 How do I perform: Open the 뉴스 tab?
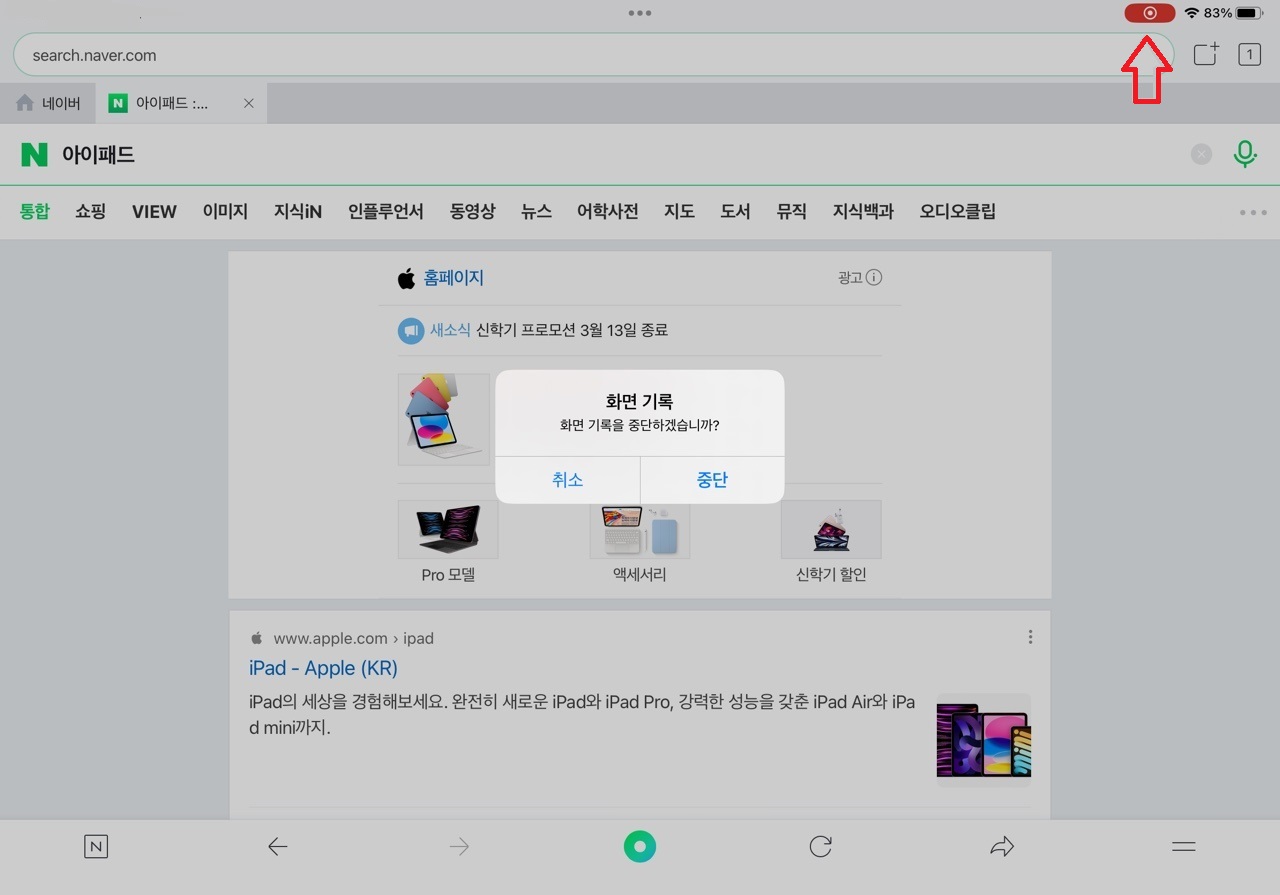(536, 211)
